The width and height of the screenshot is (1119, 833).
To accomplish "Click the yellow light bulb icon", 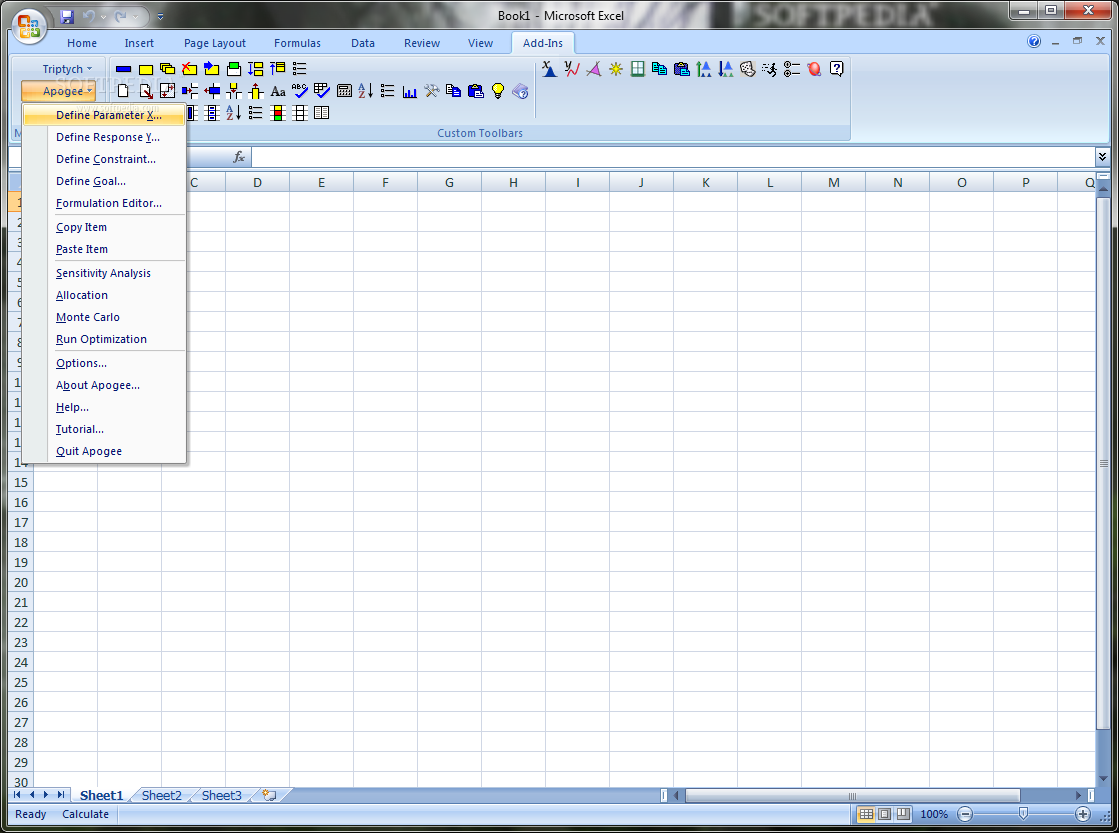I will coord(497,91).
